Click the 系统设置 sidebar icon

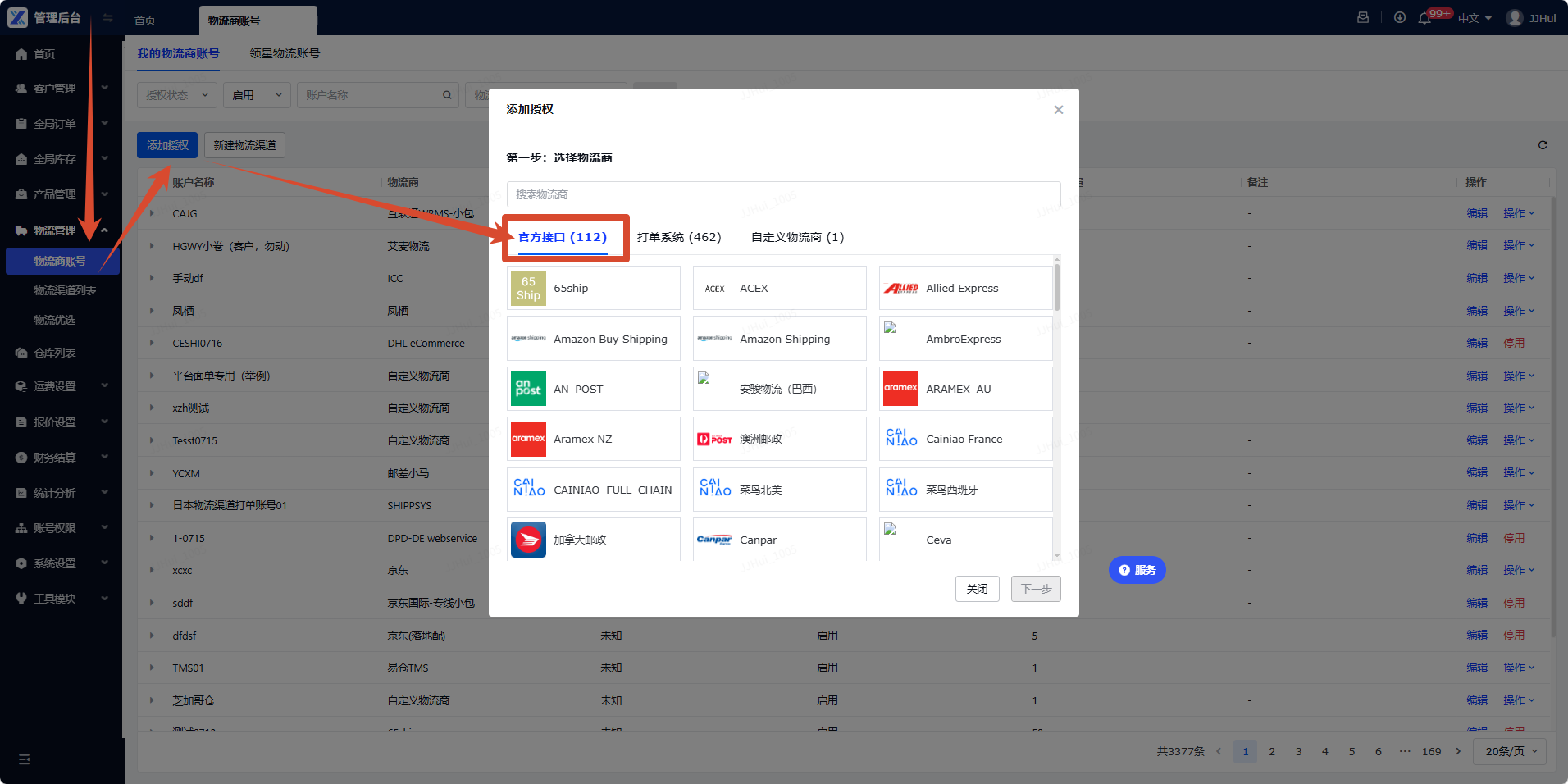pyautogui.click(x=21, y=563)
